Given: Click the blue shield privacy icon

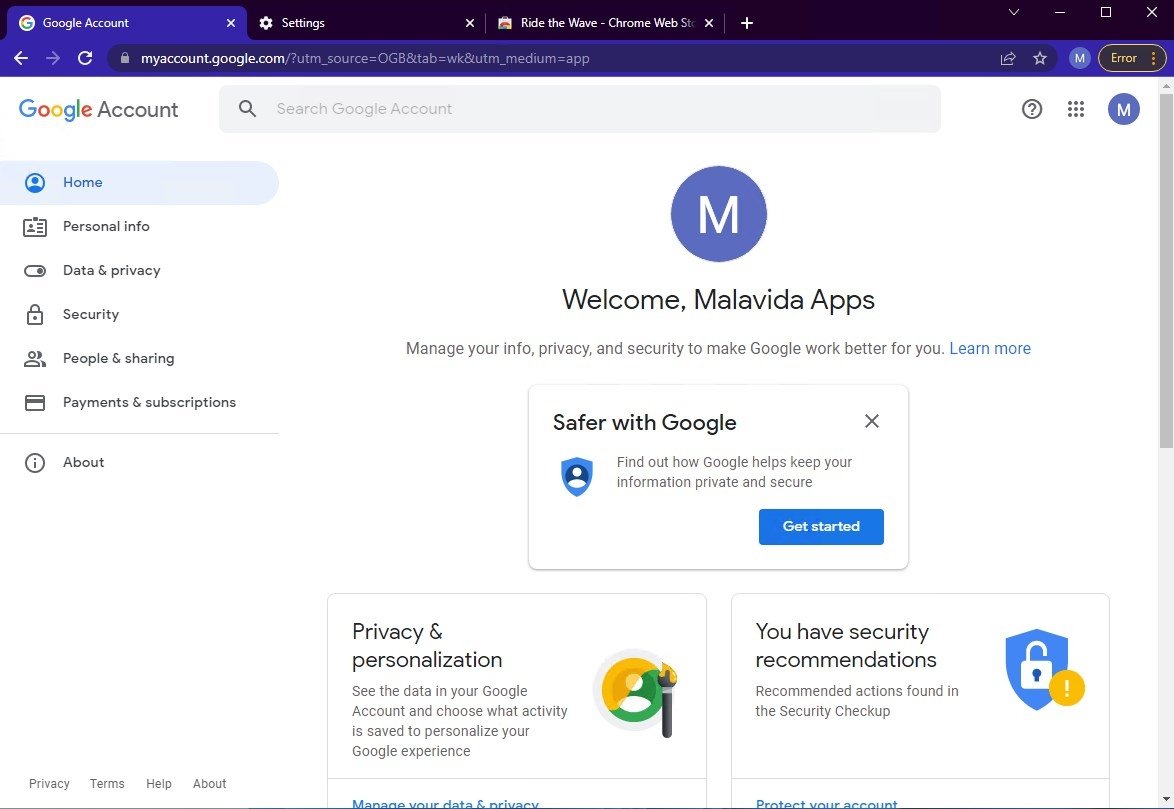Looking at the screenshot, I should point(577,477).
